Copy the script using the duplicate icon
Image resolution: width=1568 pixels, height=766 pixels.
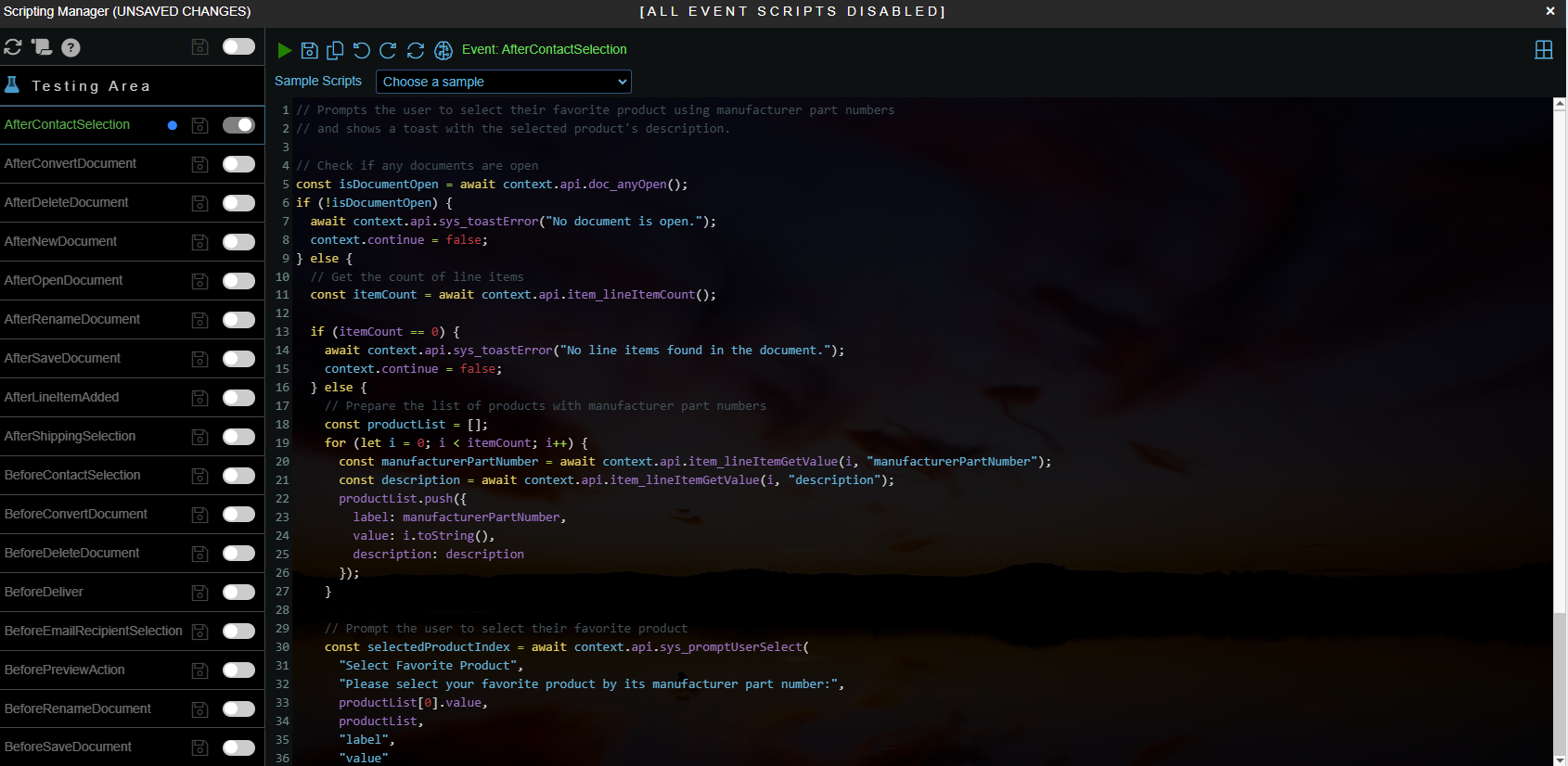click(x=335, y=50)
